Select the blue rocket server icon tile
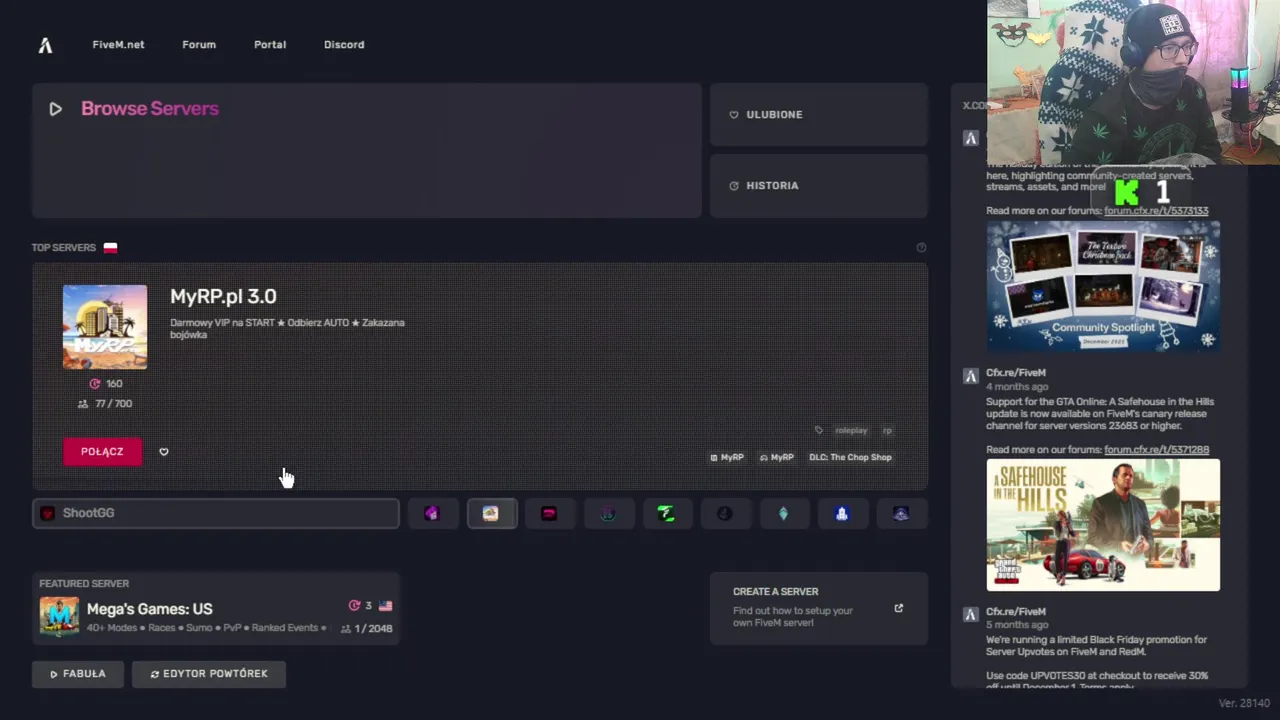Image resolution: width=1280 pixels, height=720 pixels. [842, 513]
